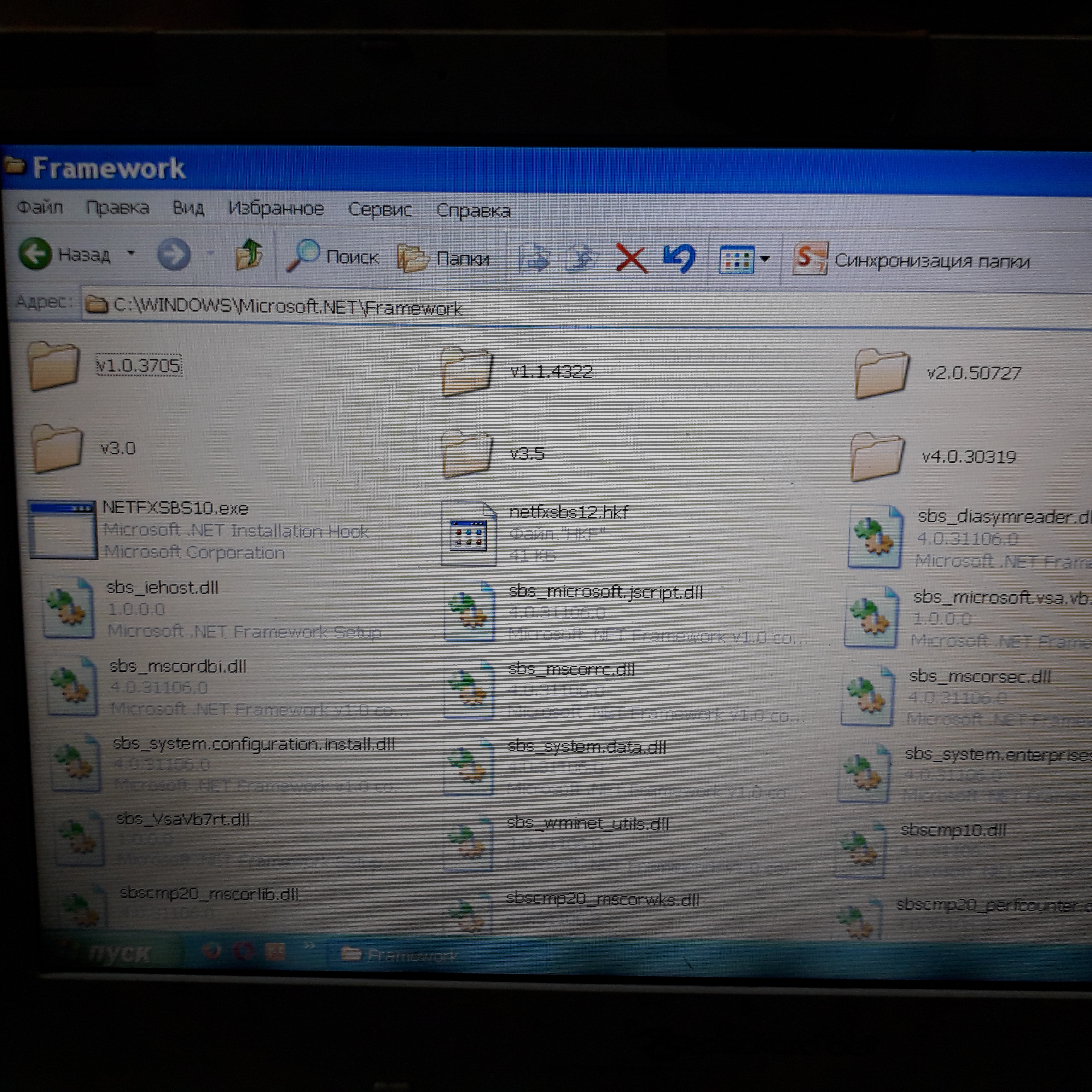Viewport: 1092px width, 1092px height.
Task: Open the Поиск search pane
Action: pos(332,257)
